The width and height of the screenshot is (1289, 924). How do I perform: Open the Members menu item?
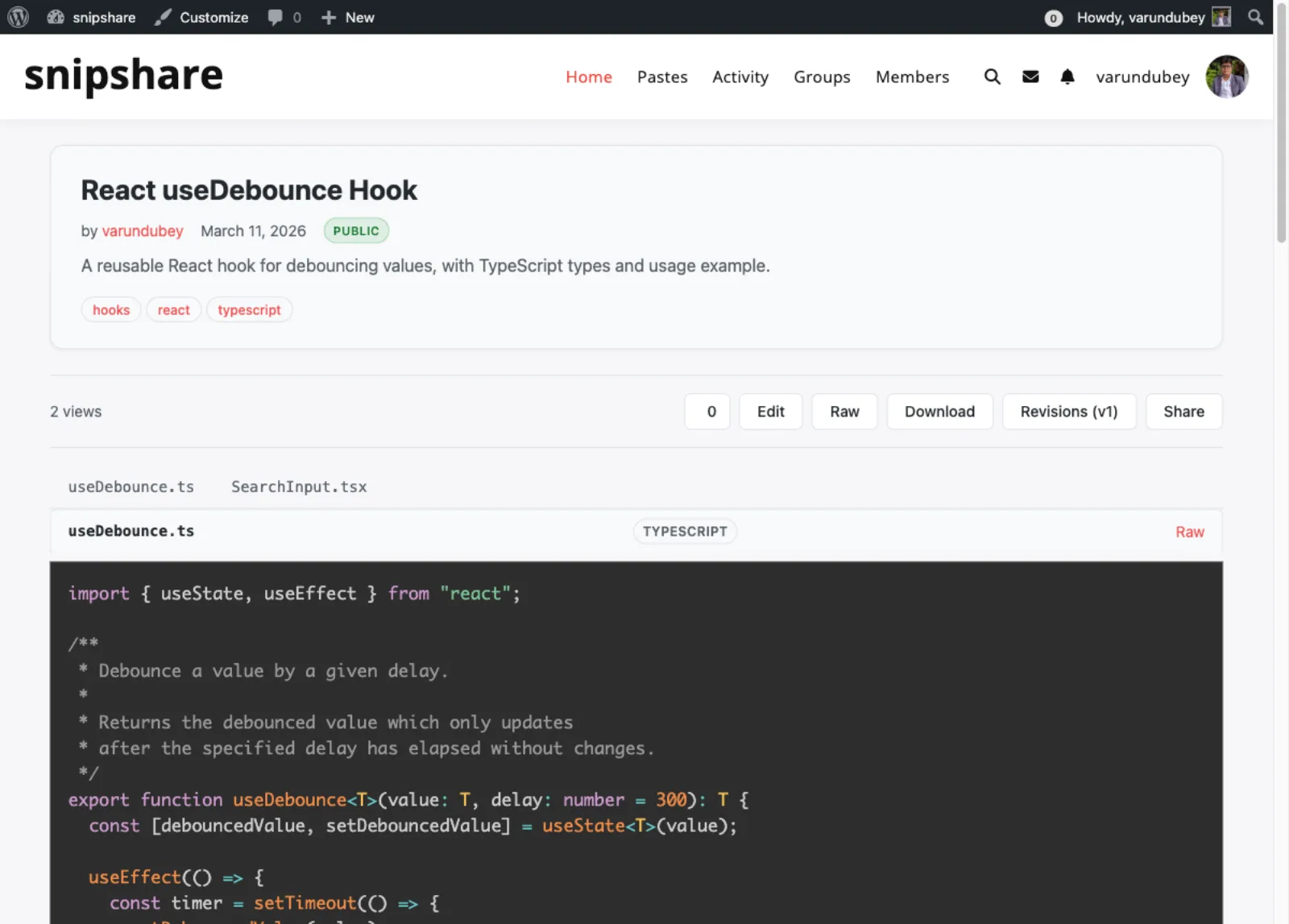(912, 77)
